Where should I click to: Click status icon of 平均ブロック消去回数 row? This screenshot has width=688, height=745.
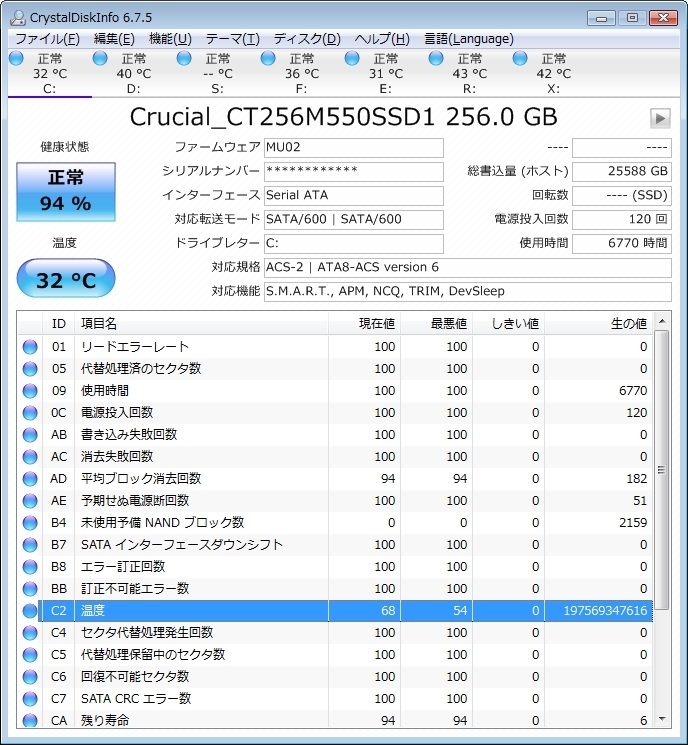coord(30,478)
